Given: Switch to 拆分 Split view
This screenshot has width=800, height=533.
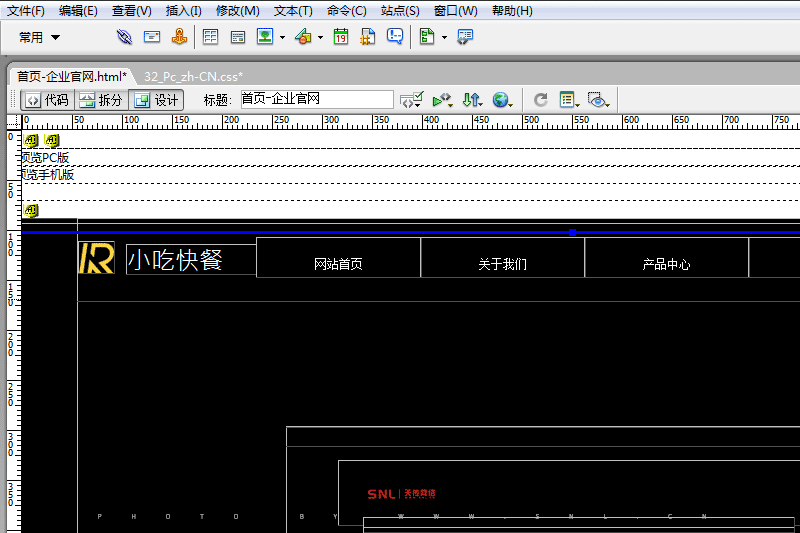Looking at the screenshot, I should 102,100.
